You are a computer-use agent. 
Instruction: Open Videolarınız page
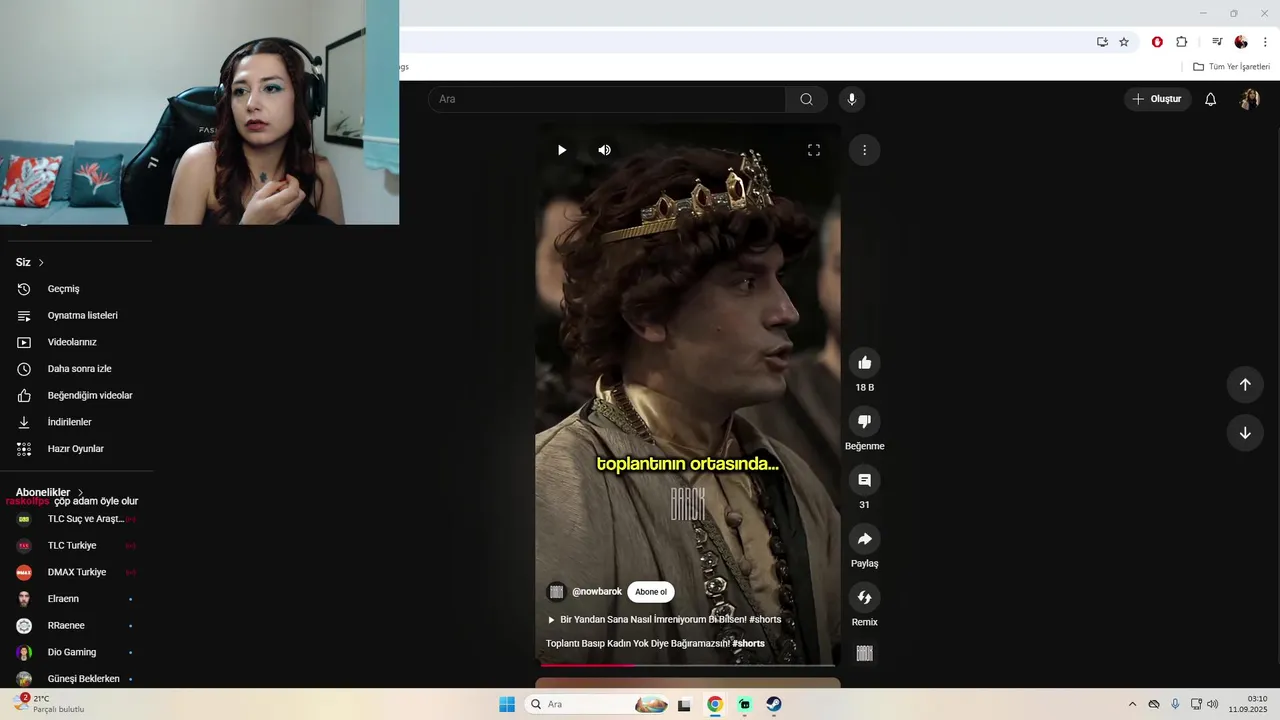point(77,342)
